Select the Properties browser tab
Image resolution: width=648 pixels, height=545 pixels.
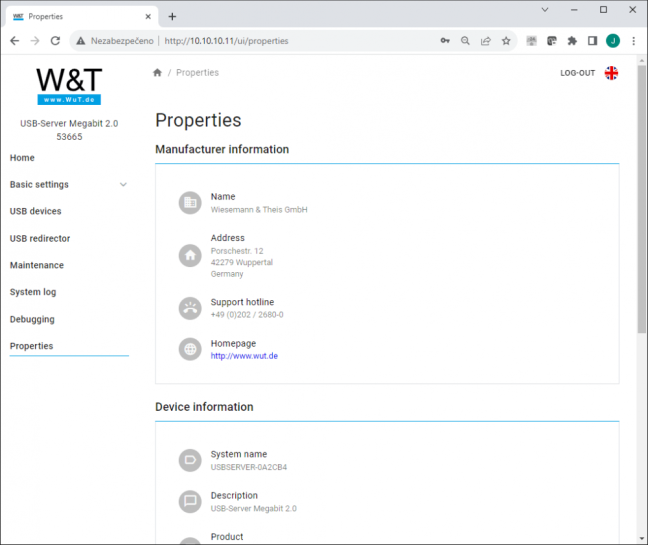[82, 17]
